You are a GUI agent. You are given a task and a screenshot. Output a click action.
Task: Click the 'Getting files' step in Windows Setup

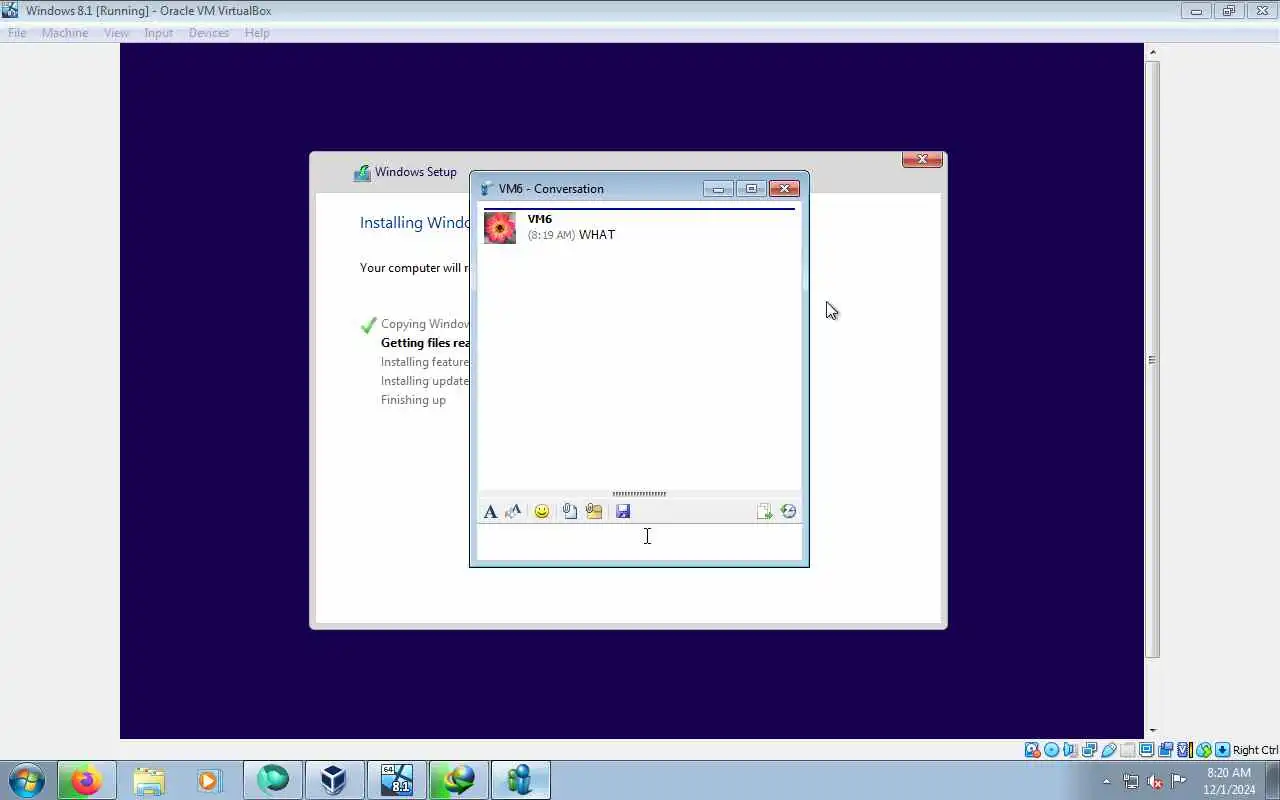pyautogui.click(x=425, y=343)
